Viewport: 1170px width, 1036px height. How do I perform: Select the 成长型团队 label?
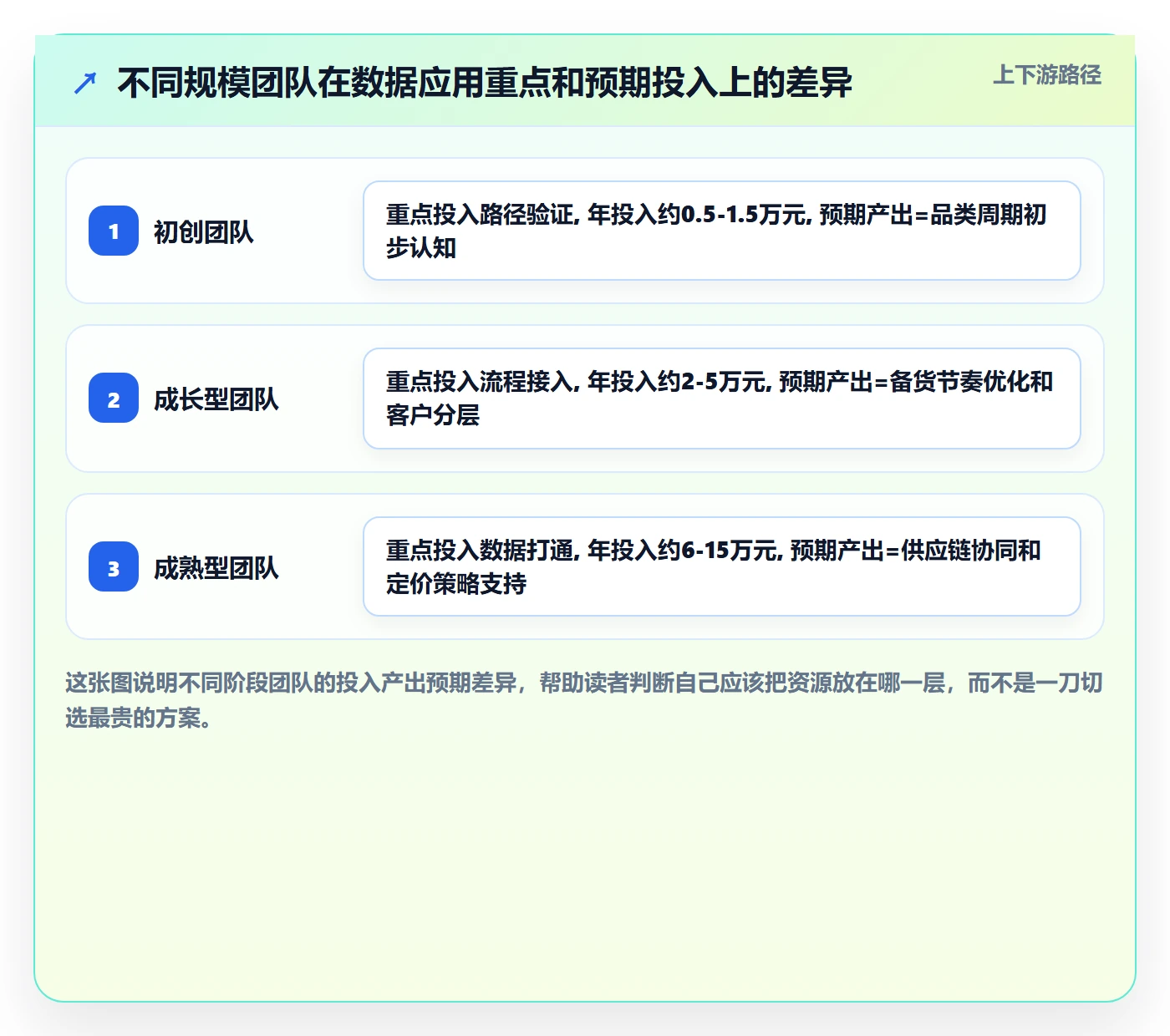(x=216, y=399)
